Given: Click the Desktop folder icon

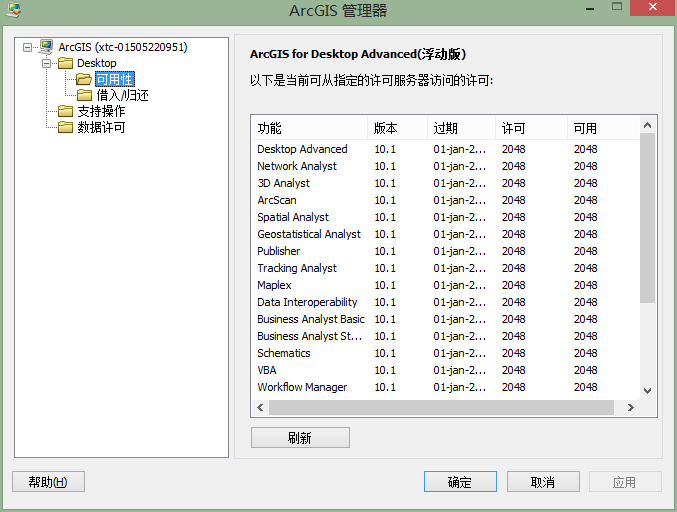Looking at the screenshot, I should pos(66,63).
